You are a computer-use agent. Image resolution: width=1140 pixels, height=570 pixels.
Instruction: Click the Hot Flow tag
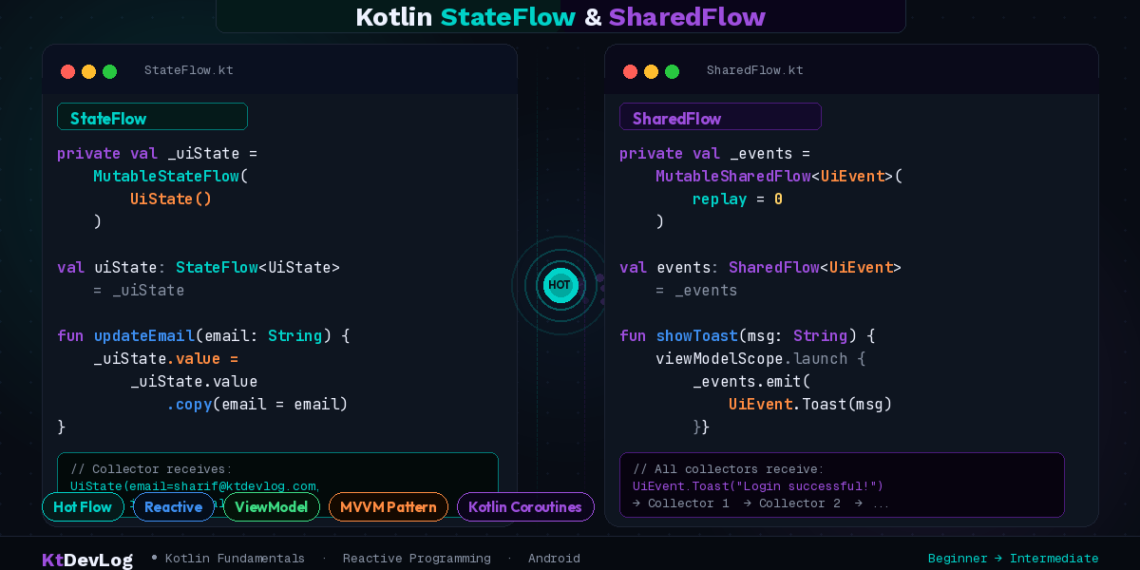[83, 507]
